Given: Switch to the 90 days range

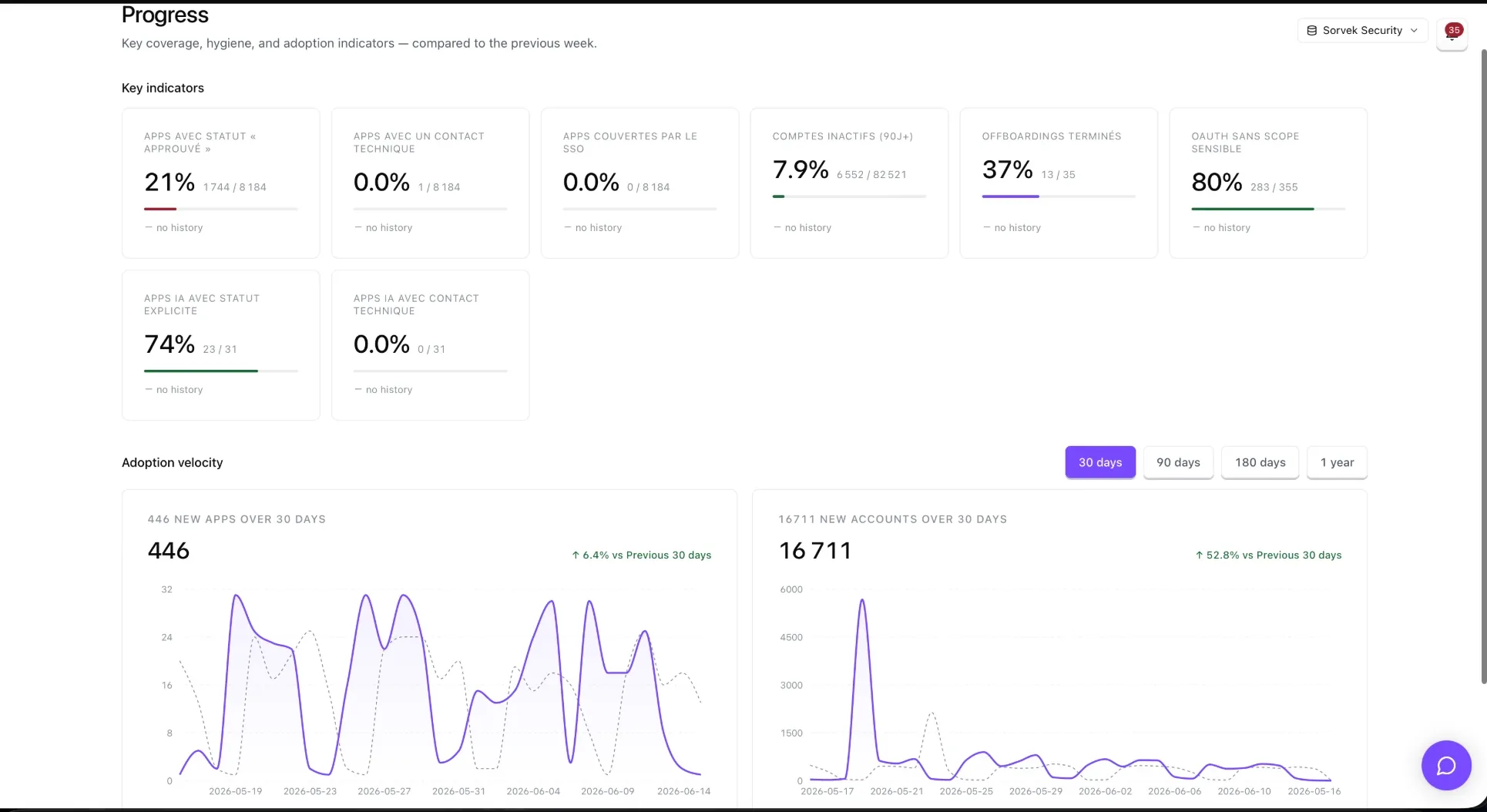Looking at the screenshot, I should click(1178, 462).
